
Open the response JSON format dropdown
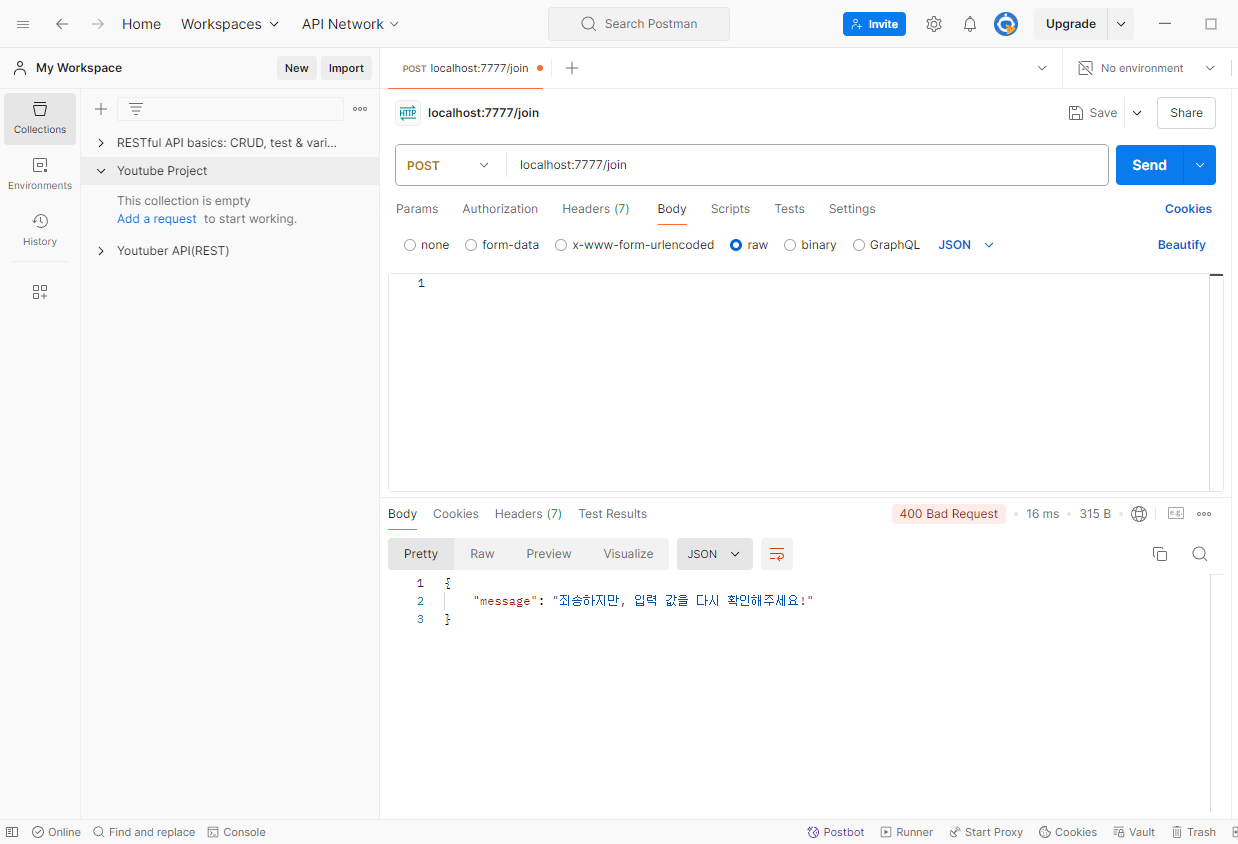(714, 554)
